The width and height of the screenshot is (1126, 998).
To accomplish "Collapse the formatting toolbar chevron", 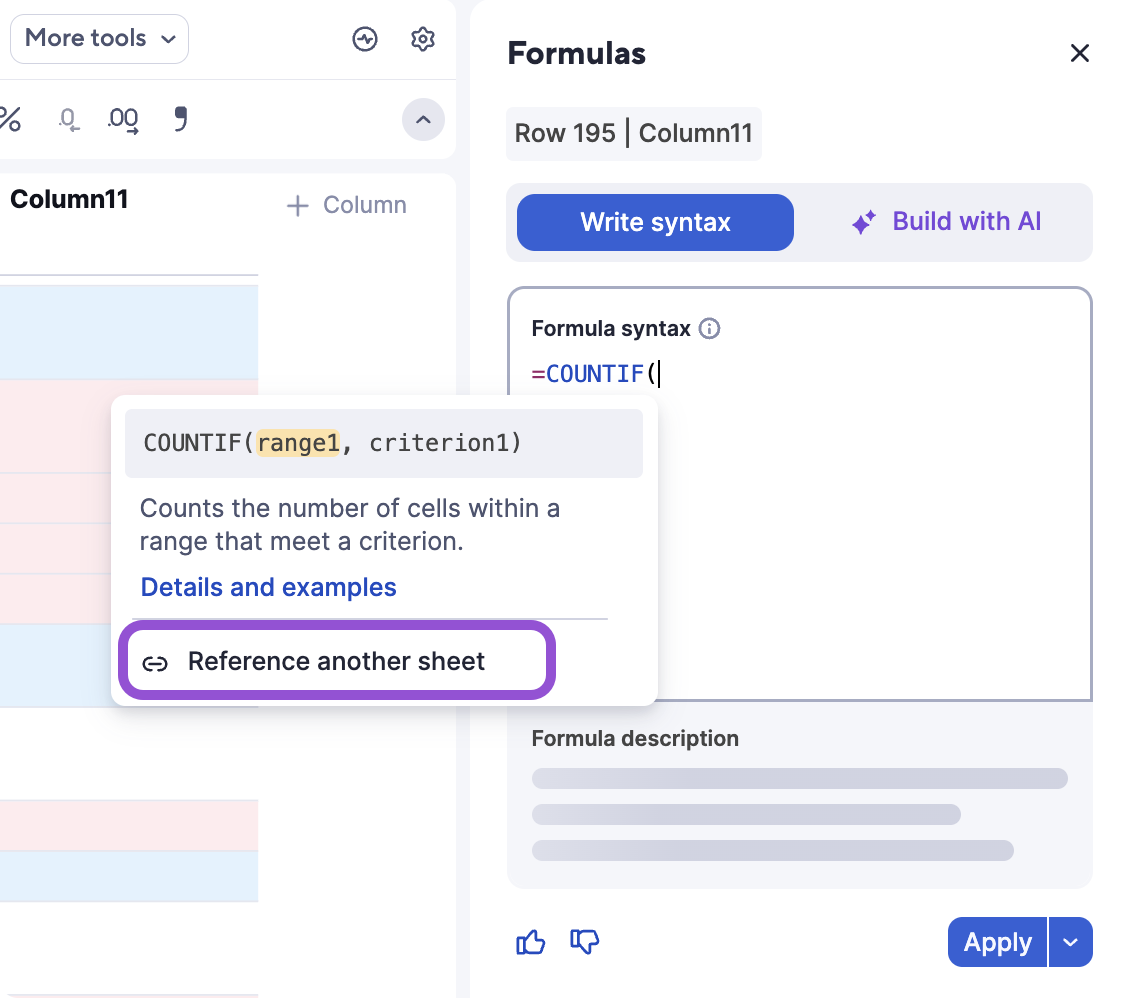I will pyautogui.click(x=423, y=120).
